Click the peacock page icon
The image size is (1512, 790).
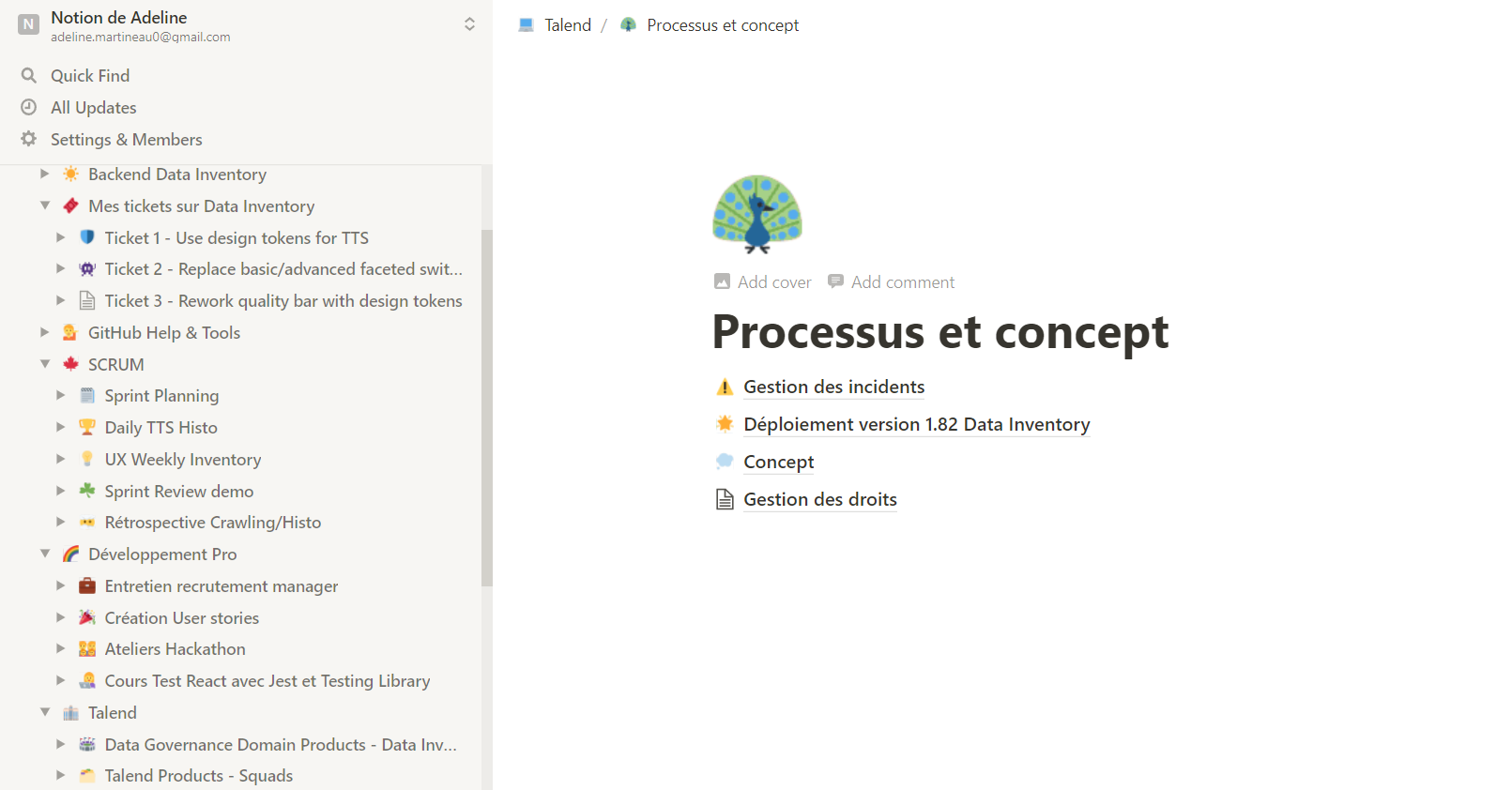point(757,215)
